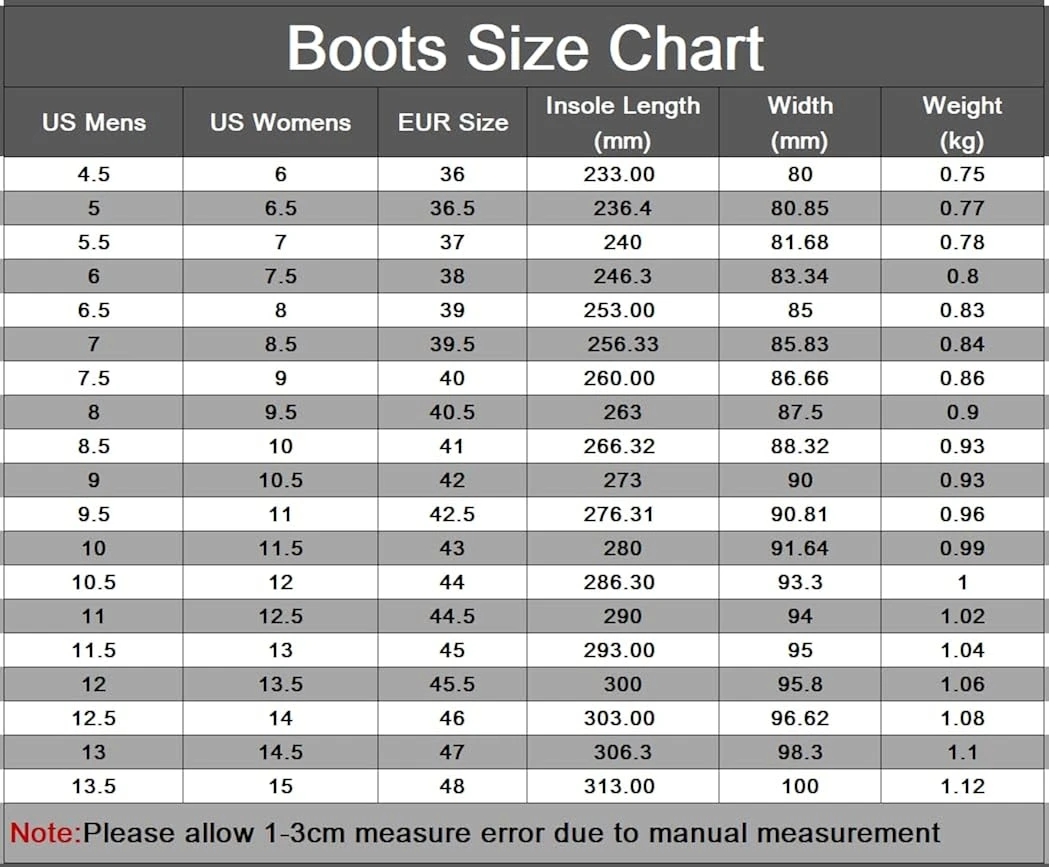Click the Width (mm) column header

[800, 122]
